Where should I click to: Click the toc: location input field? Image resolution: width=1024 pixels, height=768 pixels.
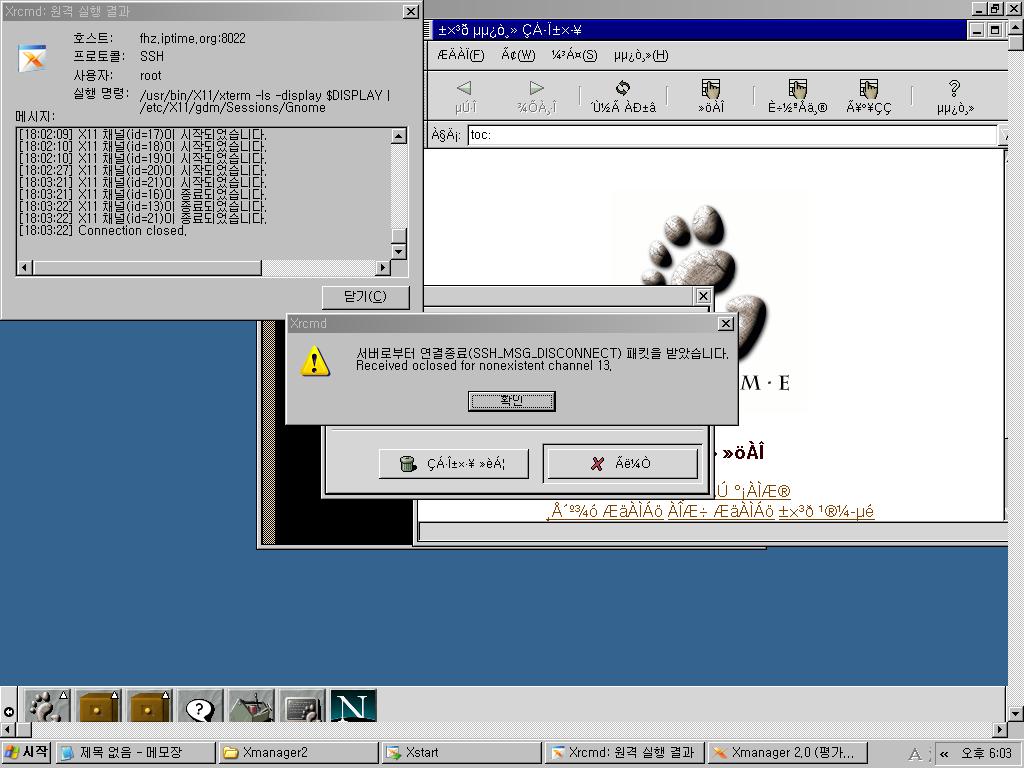click(x=732, y=135)
